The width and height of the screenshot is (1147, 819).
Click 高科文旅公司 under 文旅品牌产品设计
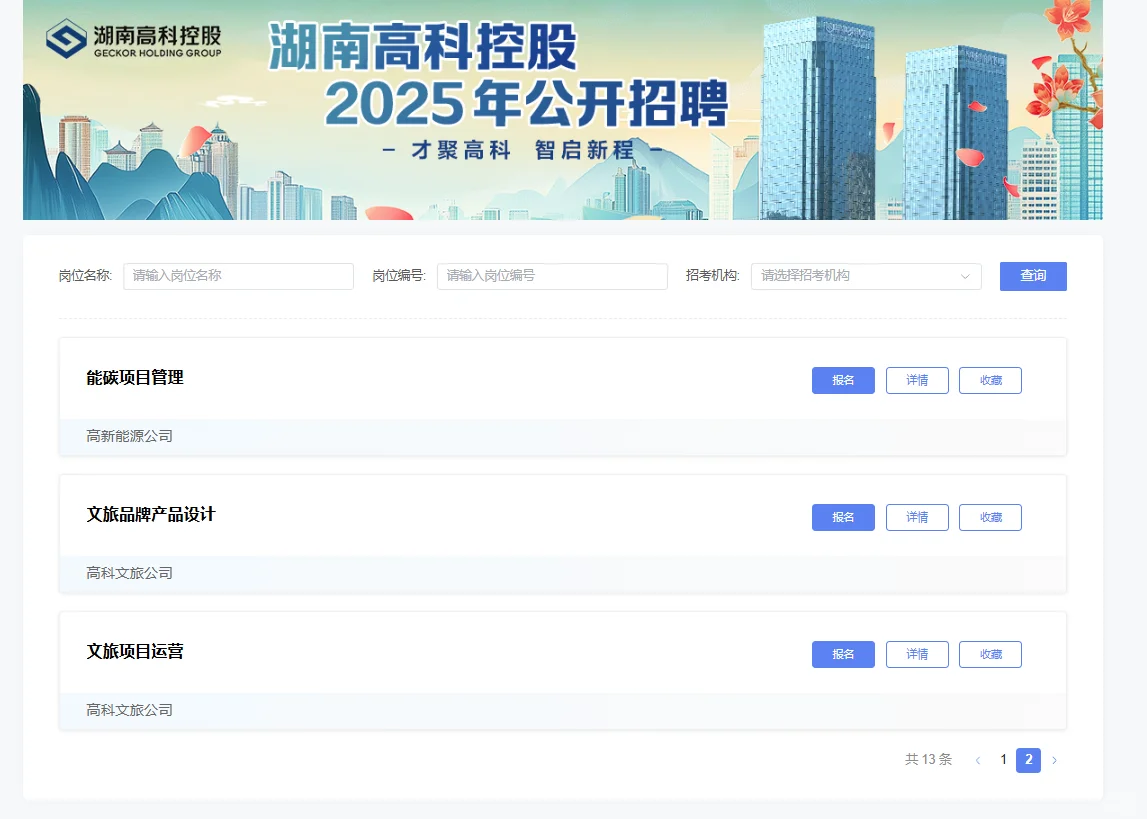tap(129, 573)
